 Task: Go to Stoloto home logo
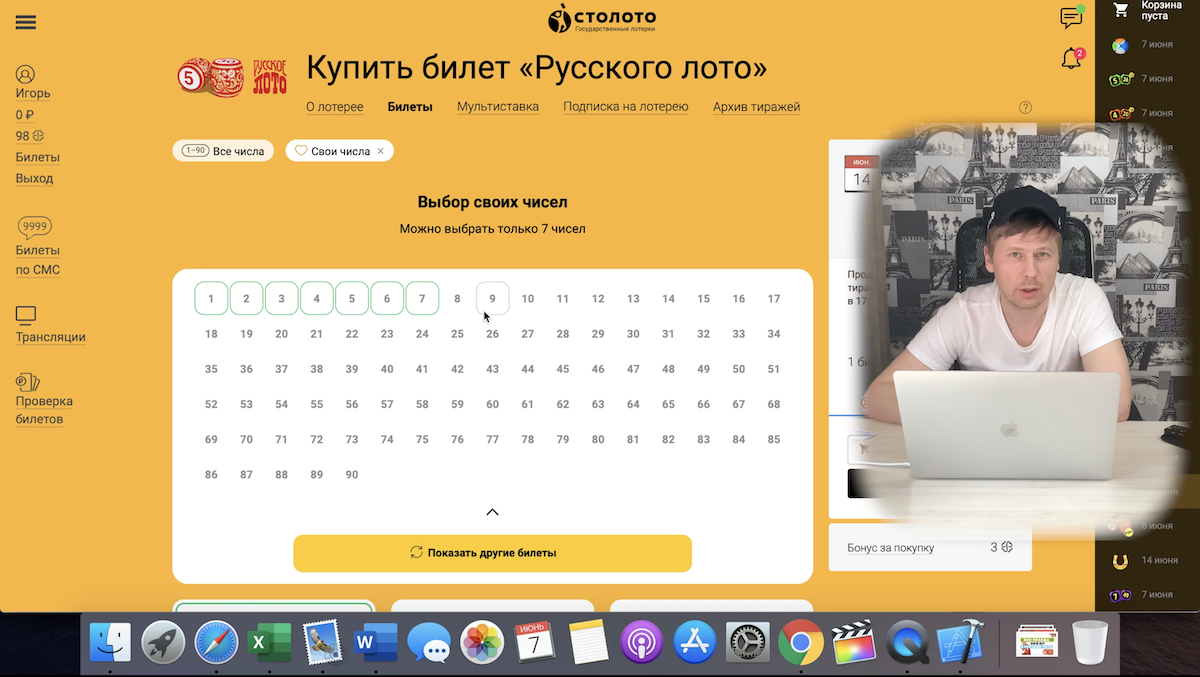pos(602,18)
